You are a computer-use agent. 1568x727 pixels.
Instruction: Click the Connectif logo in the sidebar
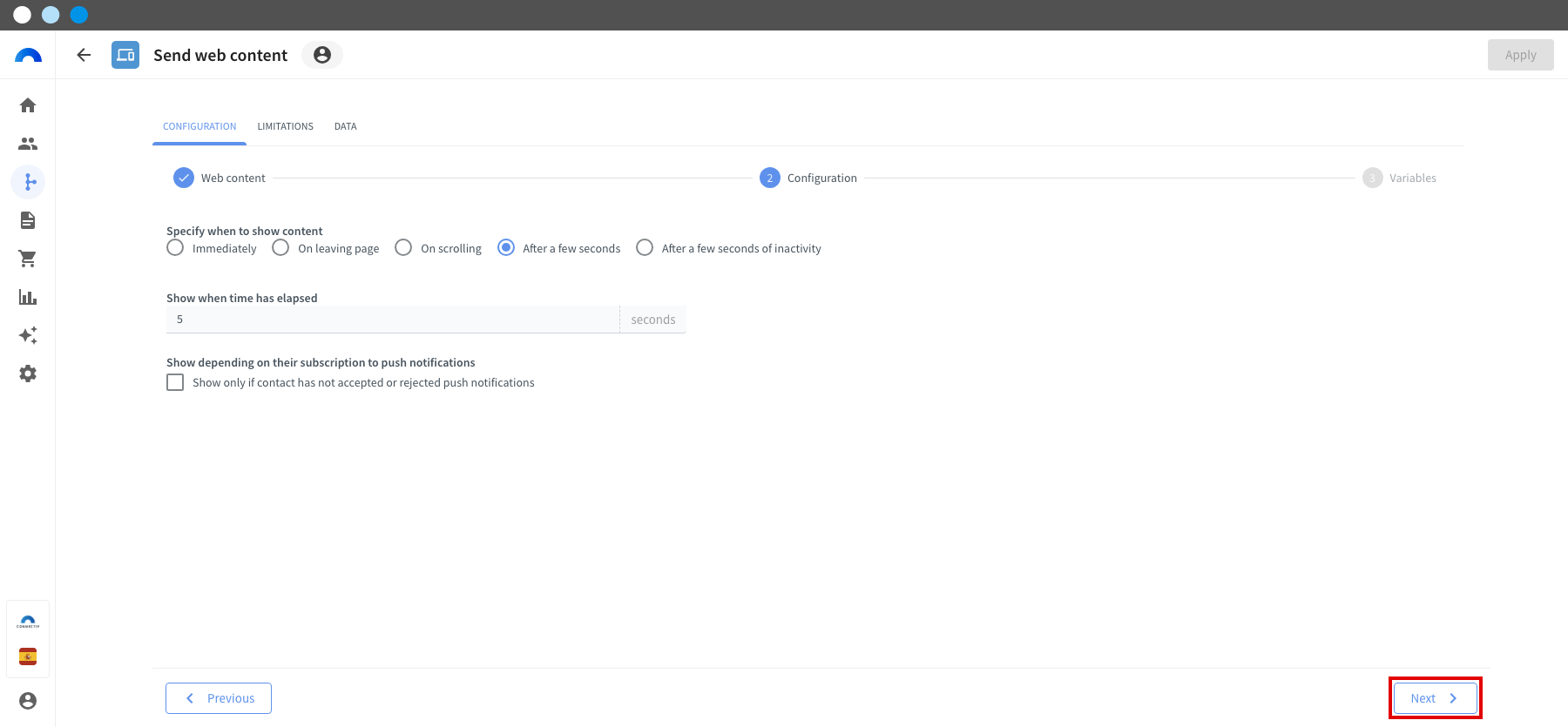point(28,56)
